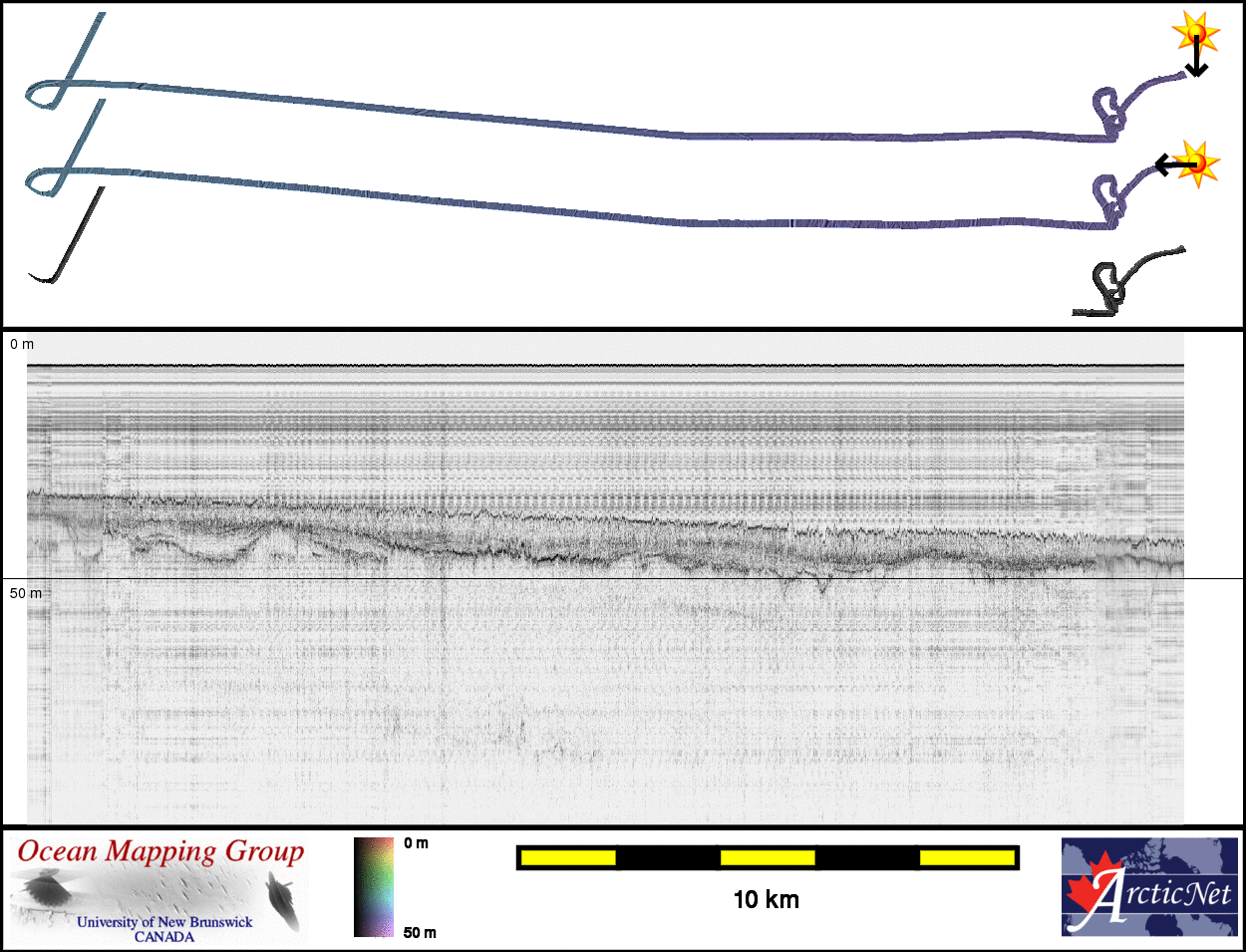Viewport: 1246px width, 952px height.
Task: Click the starburst marker beside the left-pointing arrow
Action: [x=1199, y=162]
